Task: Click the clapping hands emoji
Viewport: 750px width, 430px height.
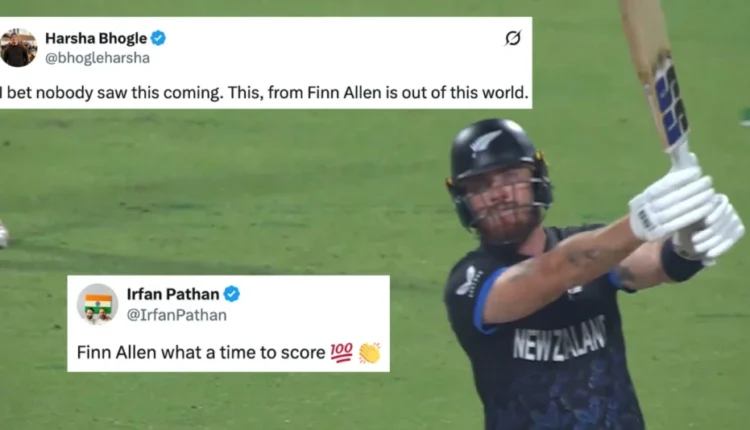Action: pyautogui.click(x=369, y=353)
